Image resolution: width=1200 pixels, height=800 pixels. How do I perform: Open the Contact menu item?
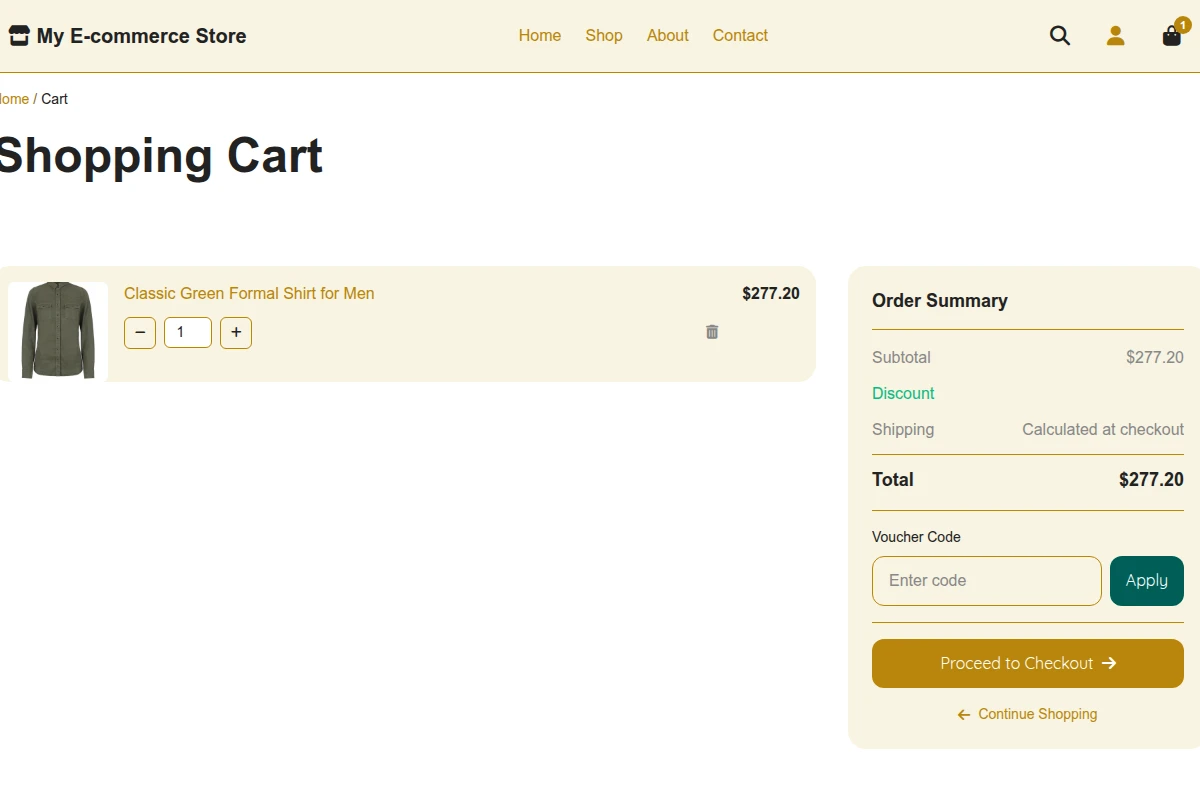pos(740,36)
